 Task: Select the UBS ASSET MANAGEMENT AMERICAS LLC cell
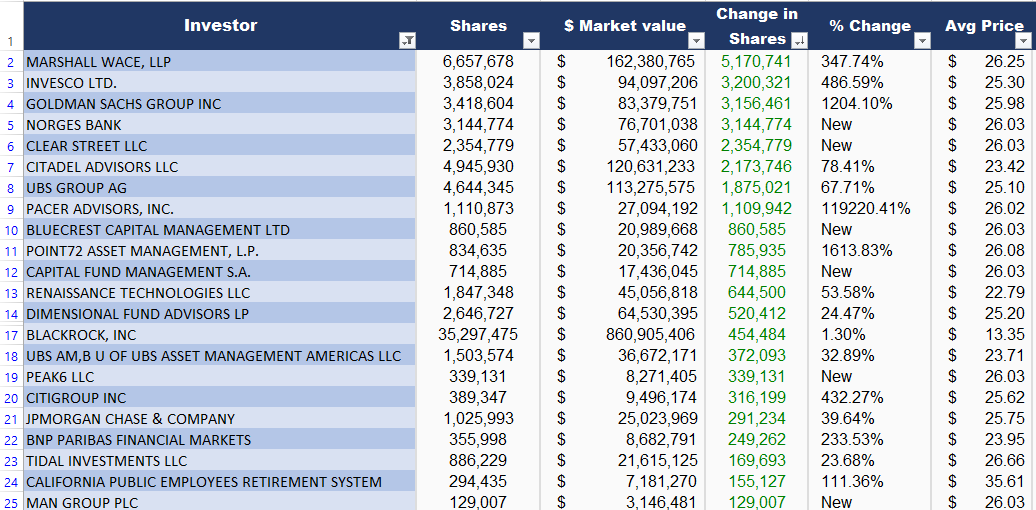point(220,356)
